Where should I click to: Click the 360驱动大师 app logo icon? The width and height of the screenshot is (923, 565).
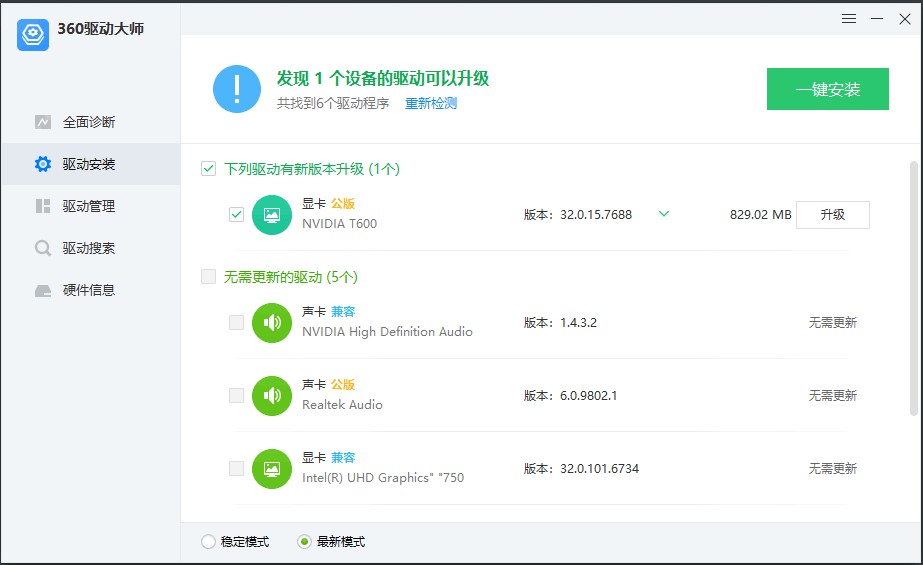33,35
